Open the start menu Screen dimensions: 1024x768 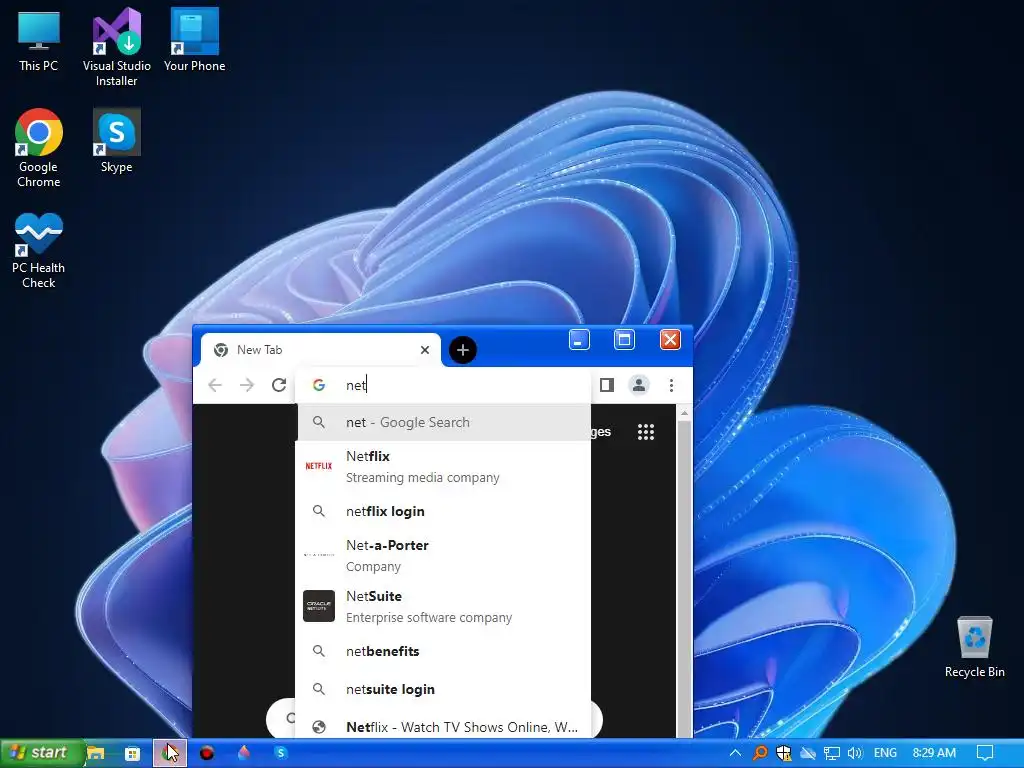tap(42, 753)
